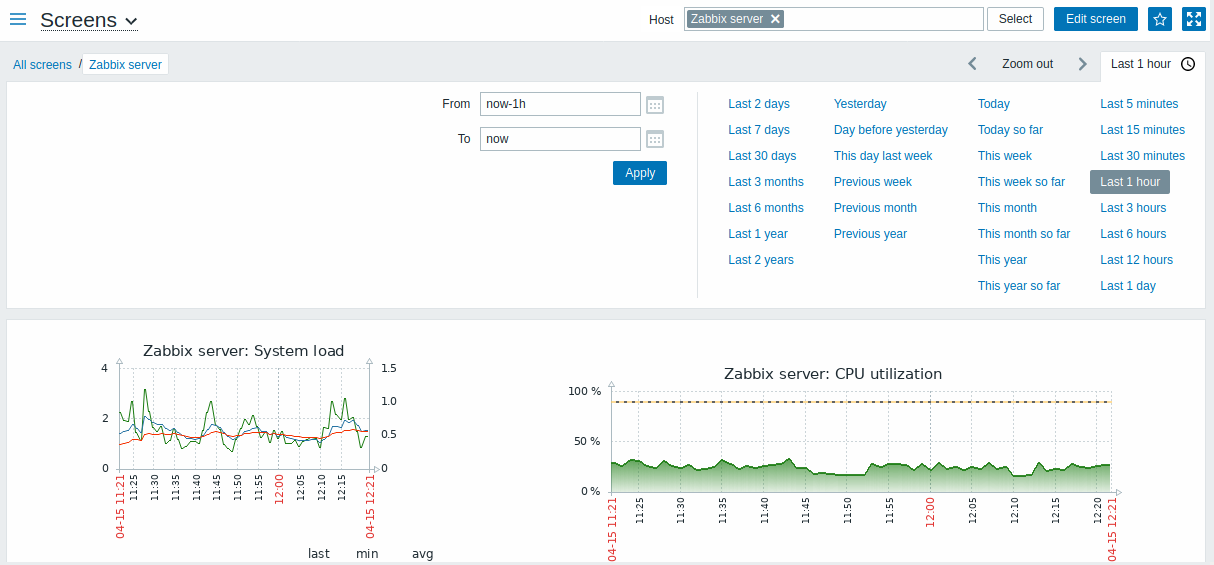This screenshot has height=565, width=1214.
Task: Toggle fullscreen kiosk mode icon
Action: coord(1193,19)
